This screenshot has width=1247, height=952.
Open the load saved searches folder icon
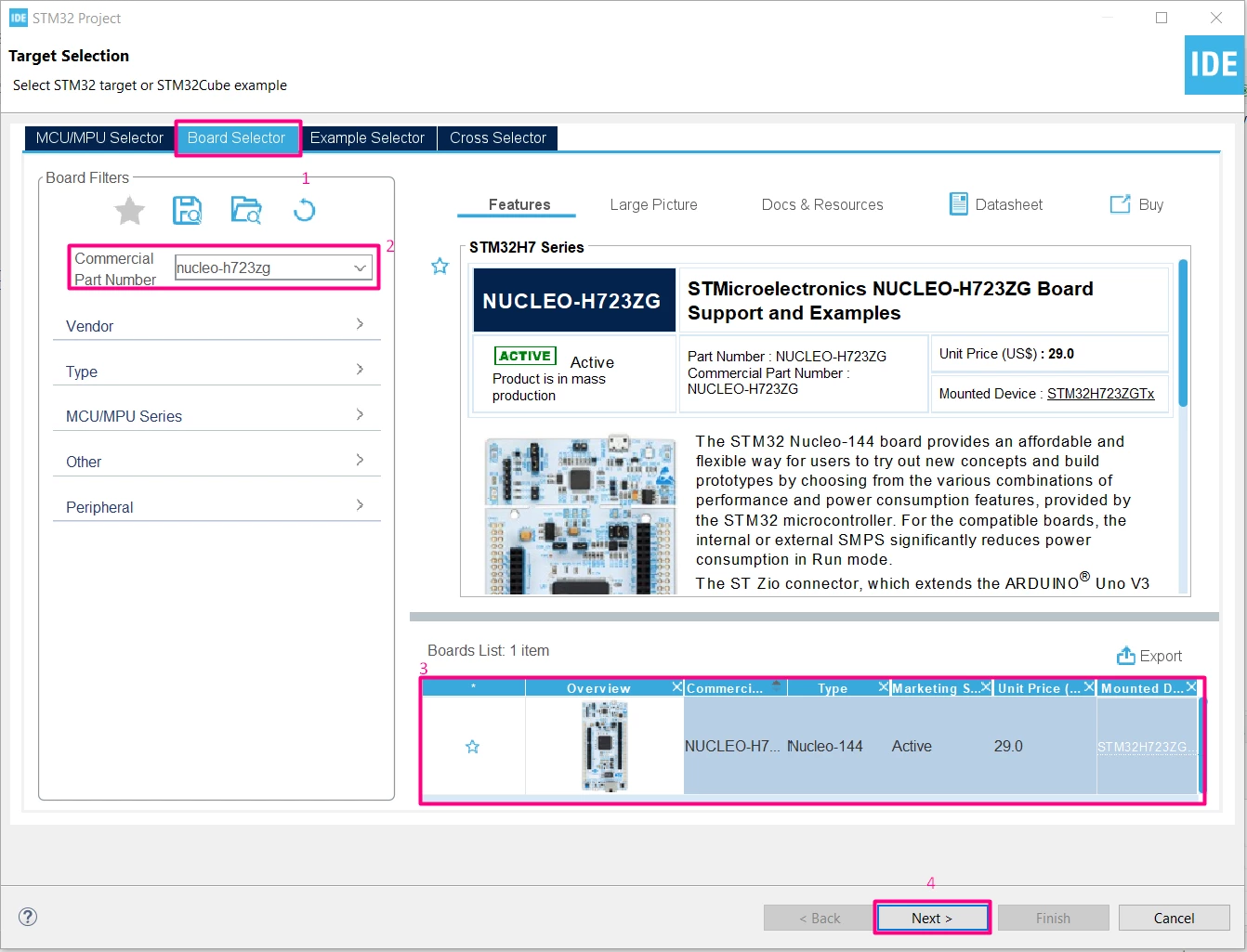click(246, 210)
